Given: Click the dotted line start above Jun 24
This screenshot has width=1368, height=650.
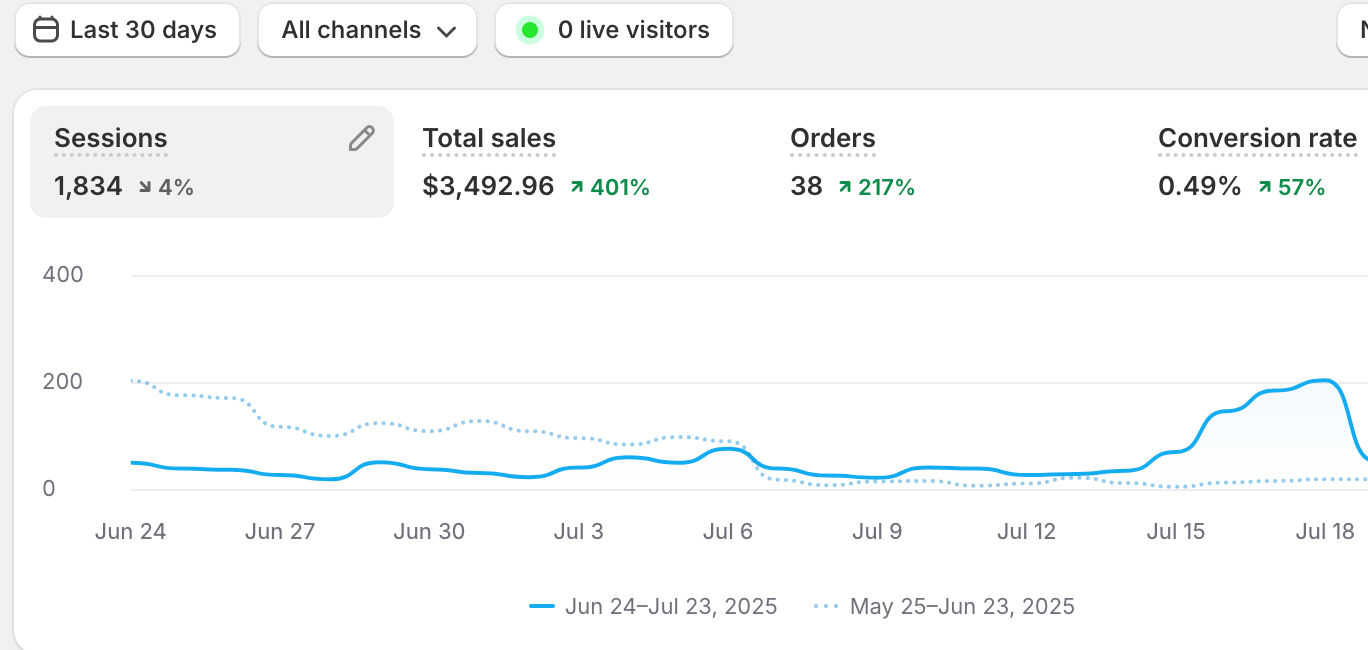Looking at the screenshot, I should click(133, 380).
